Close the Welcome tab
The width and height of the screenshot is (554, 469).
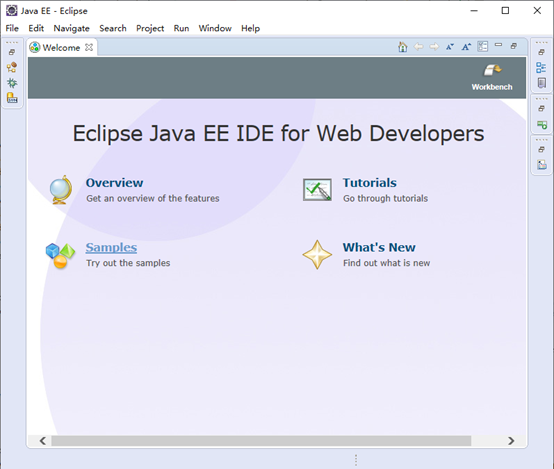(89, 47)
